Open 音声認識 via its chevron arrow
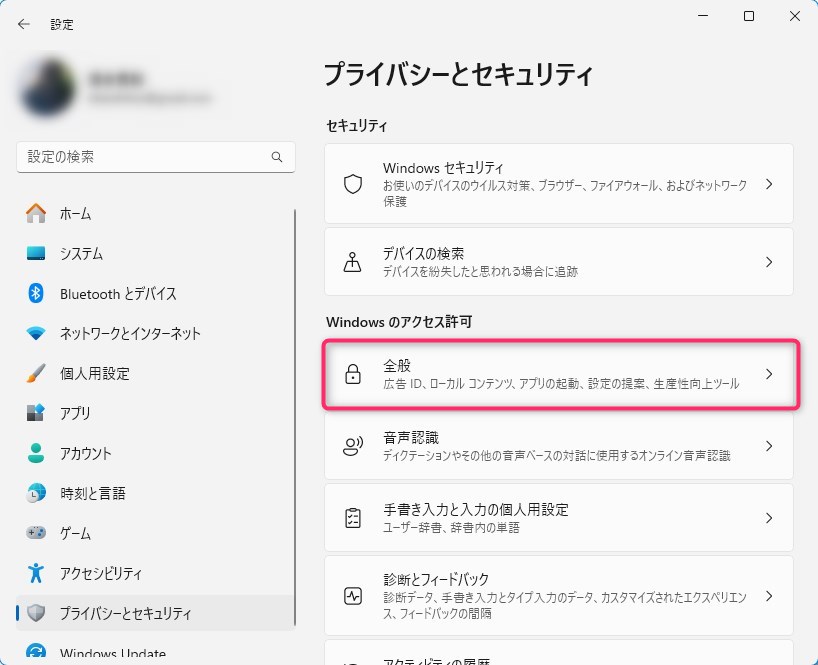Image resolution: width=818 pixels, height=665 pixels. tap(769, 446)
